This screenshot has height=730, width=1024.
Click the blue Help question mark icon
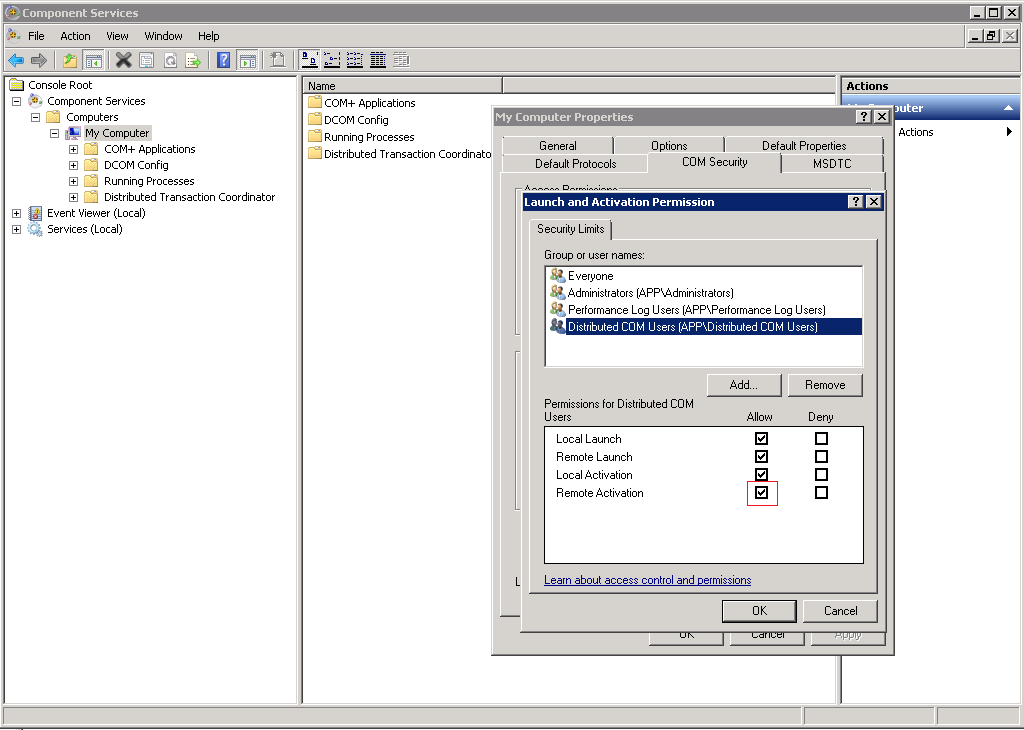coord(223,60)
